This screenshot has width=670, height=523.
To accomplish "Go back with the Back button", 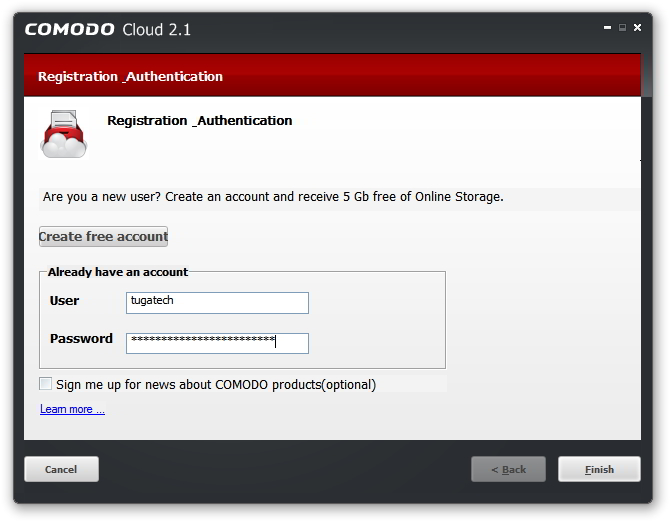I will pos(508,469).
